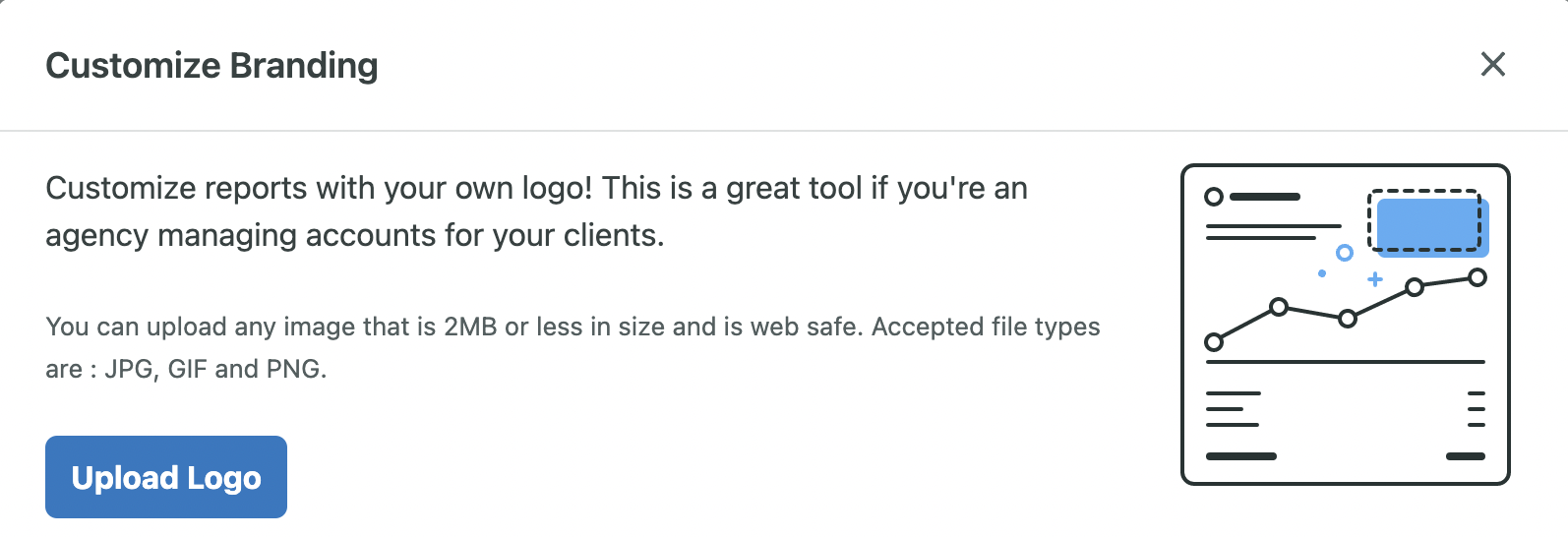
Task: Click the thick bottom-left bar in report illustration
Action: point(1241,456)
